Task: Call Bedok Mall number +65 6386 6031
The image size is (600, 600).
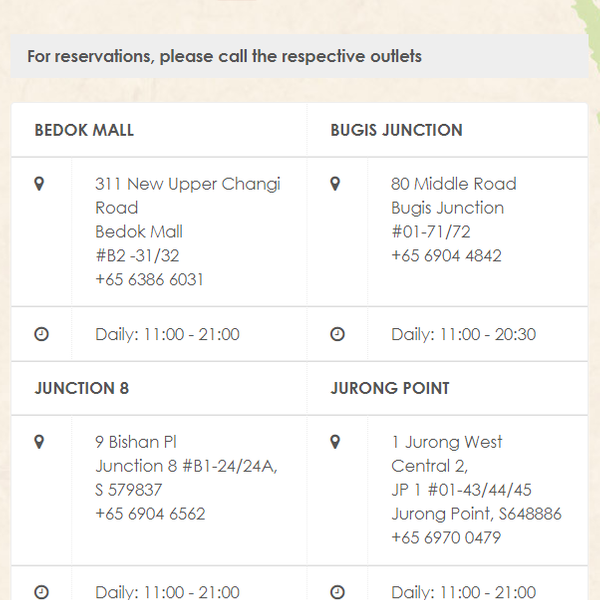Action: point(149,280)
